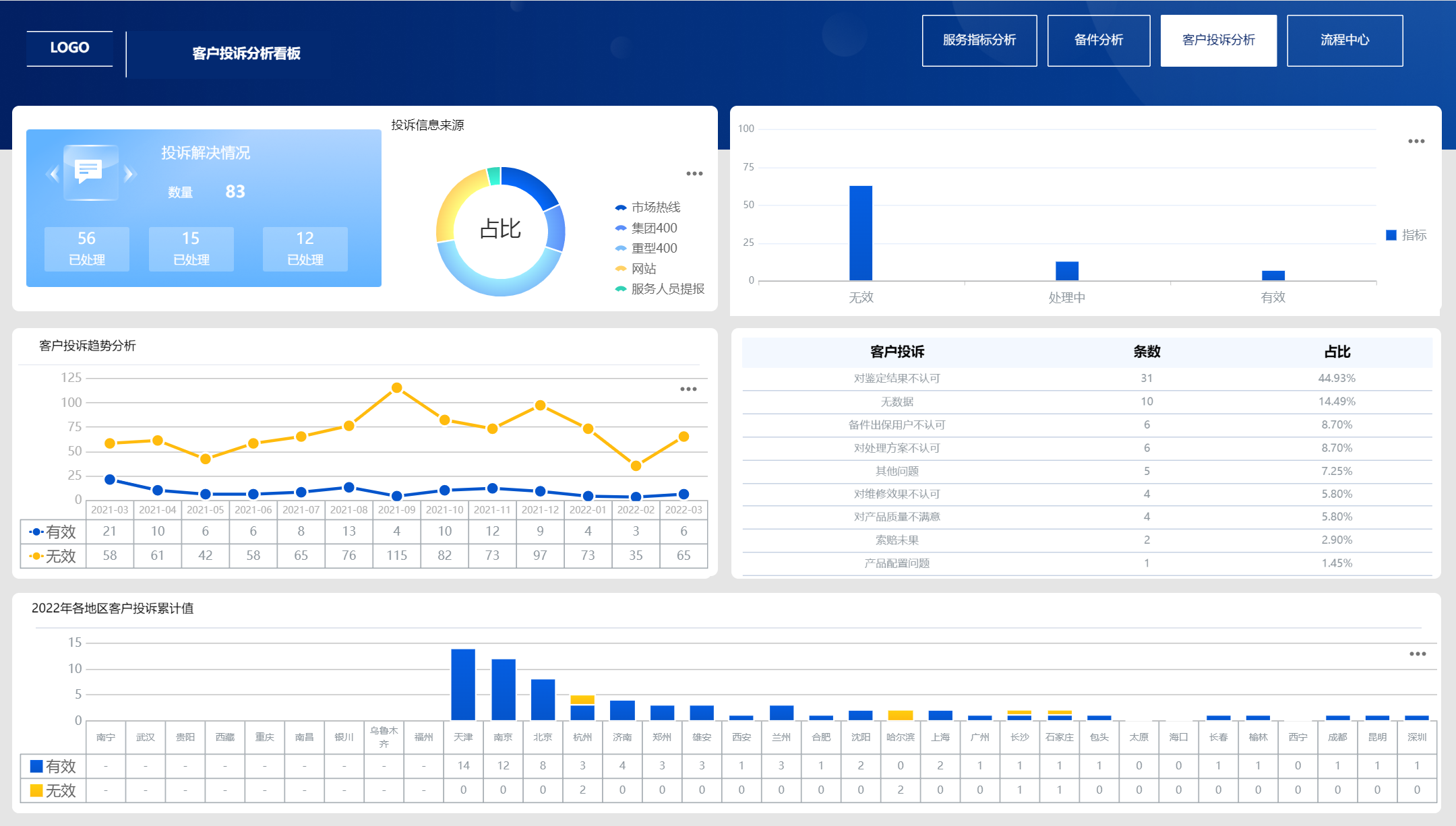Screen dimensions: 1456x826
Task: Click the 56 已处理 button
Action: point(87,249)
